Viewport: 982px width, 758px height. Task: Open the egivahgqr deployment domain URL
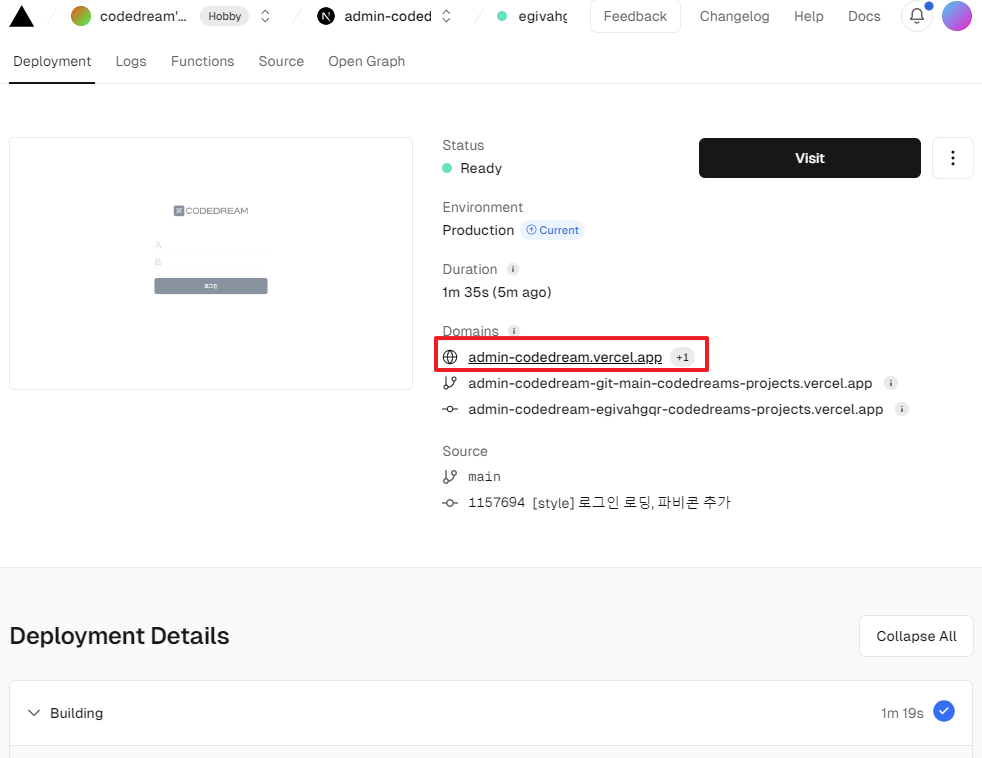[676, 409]
